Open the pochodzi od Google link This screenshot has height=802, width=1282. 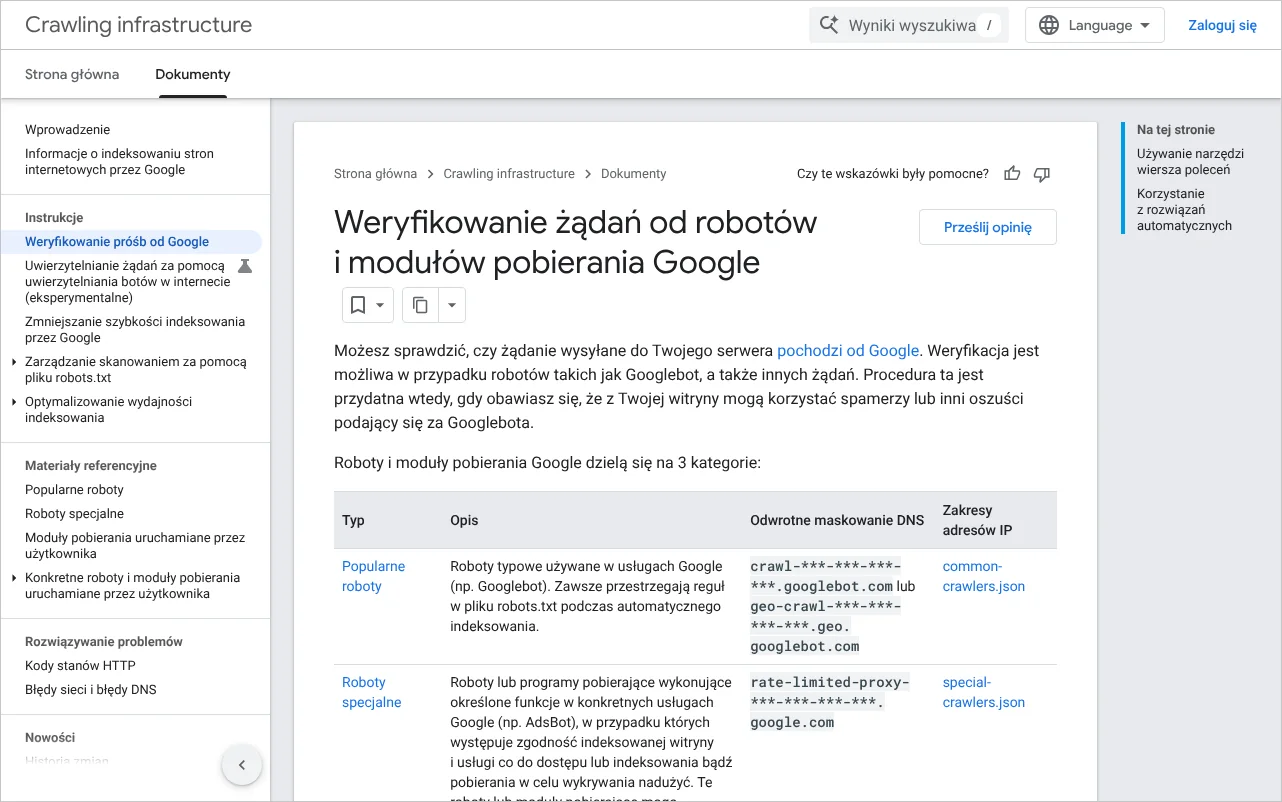click(x=848, y=351)
